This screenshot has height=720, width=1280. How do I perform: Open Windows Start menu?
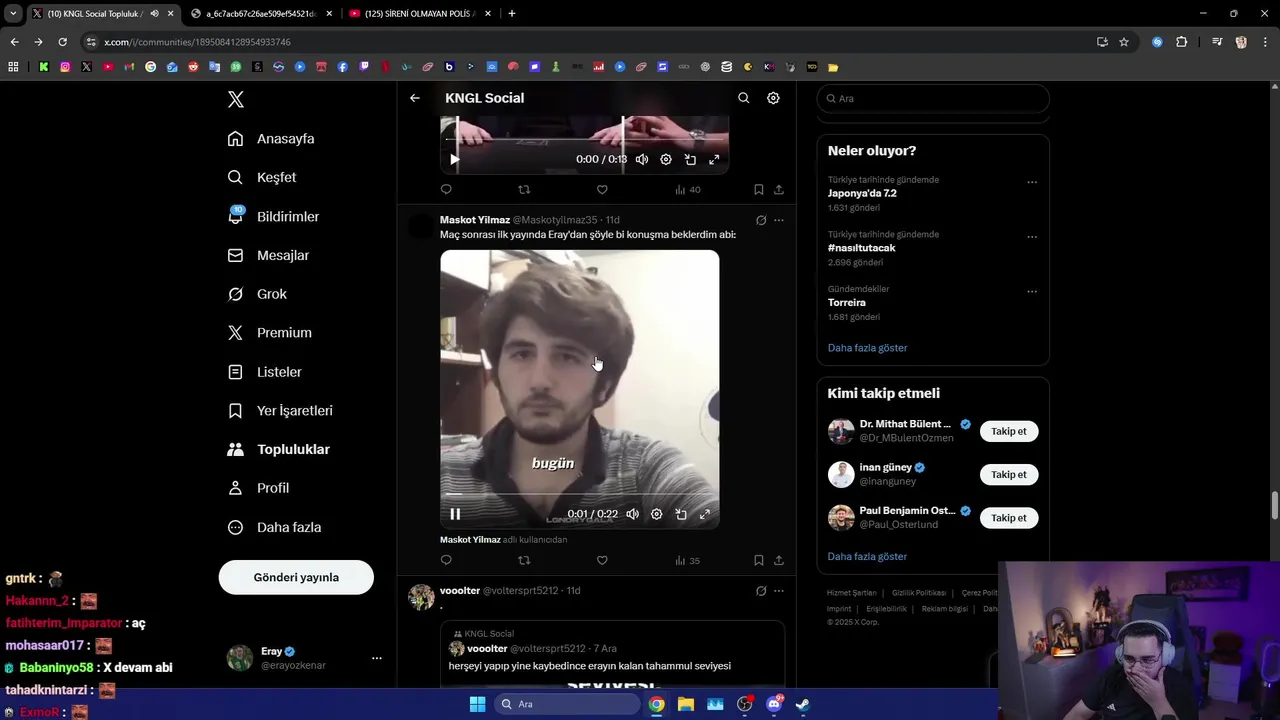477,704
